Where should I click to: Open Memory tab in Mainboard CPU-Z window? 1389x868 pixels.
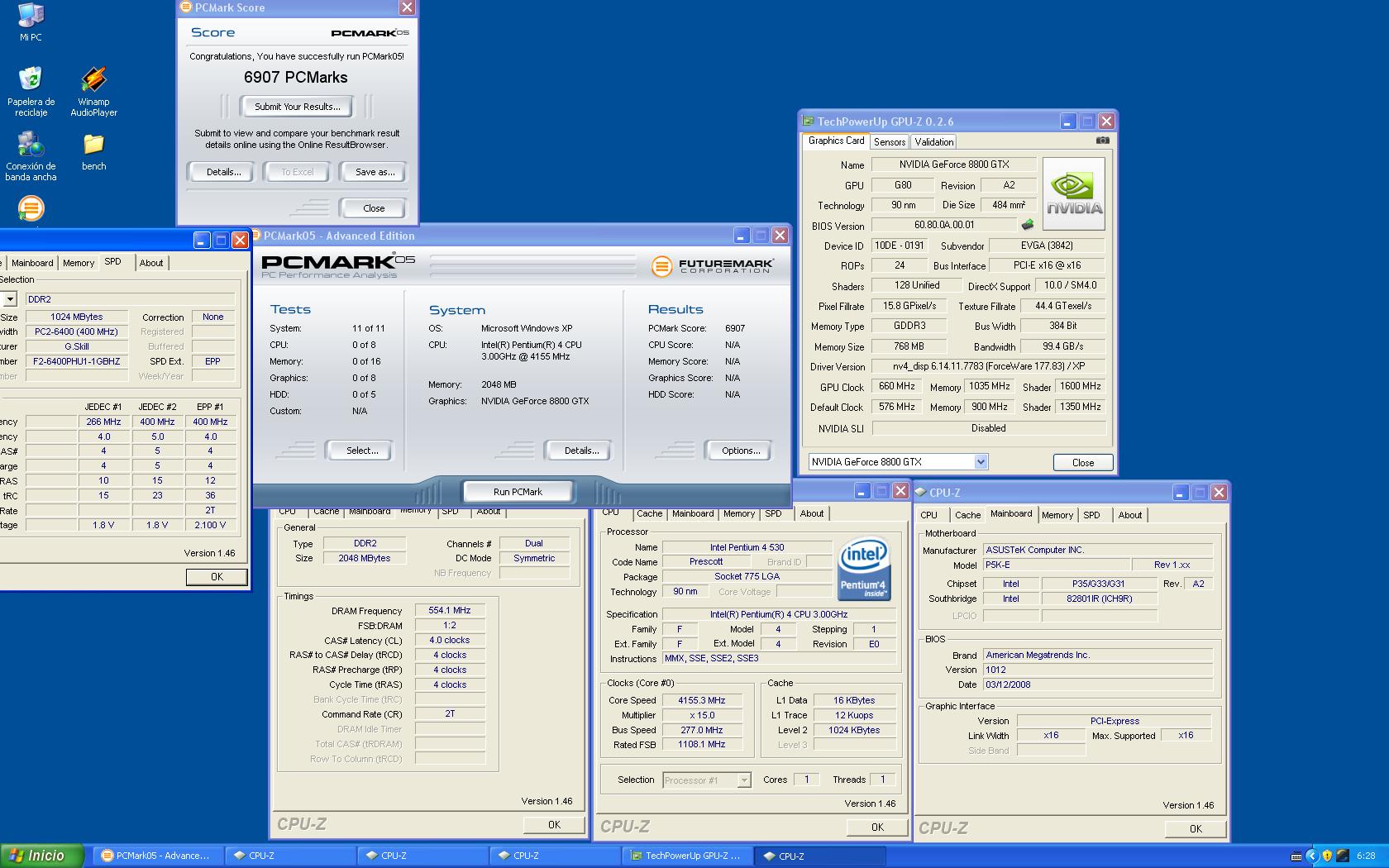1057,515
